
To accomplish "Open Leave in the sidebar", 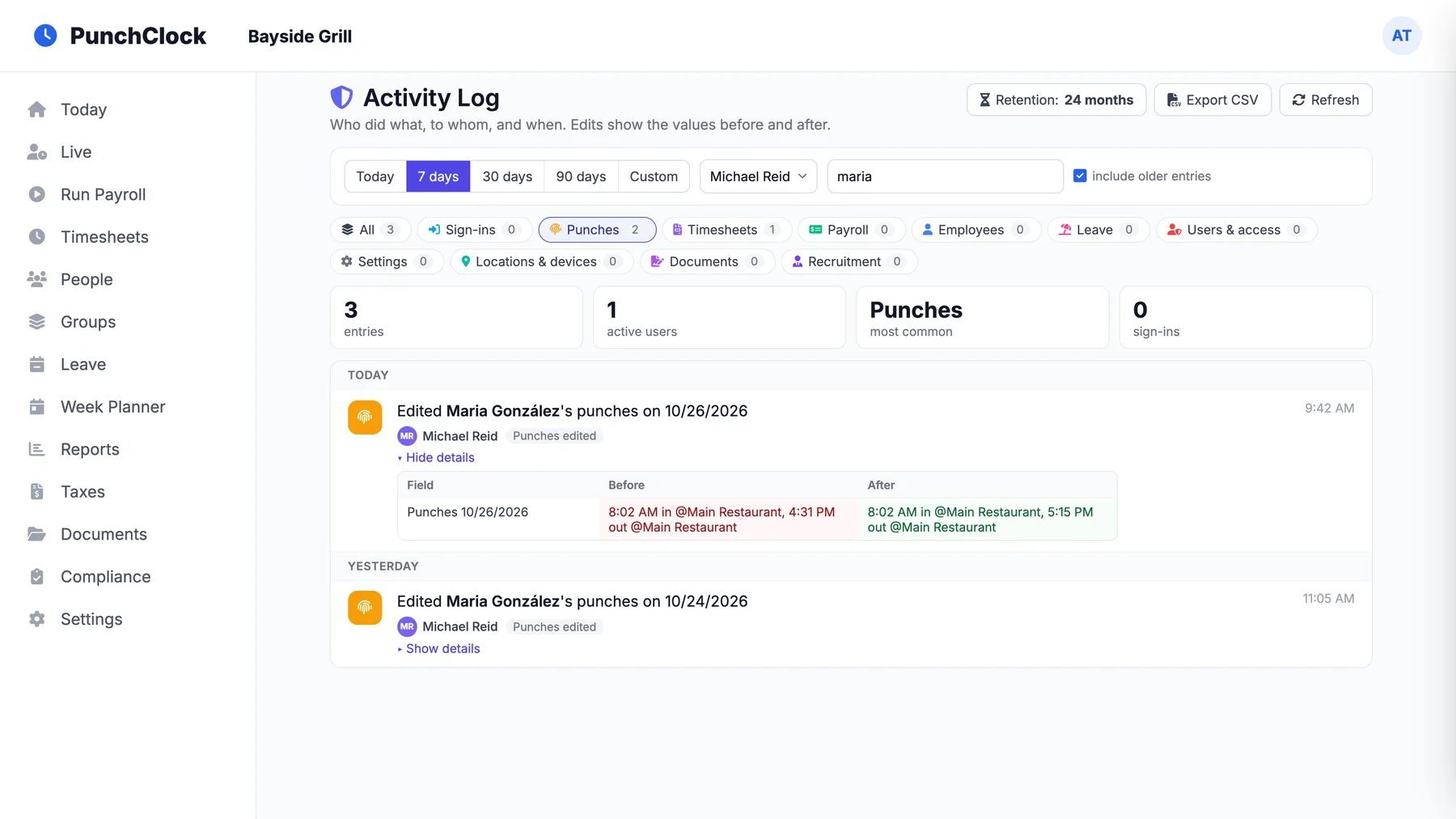I will [x=83, y=364].
